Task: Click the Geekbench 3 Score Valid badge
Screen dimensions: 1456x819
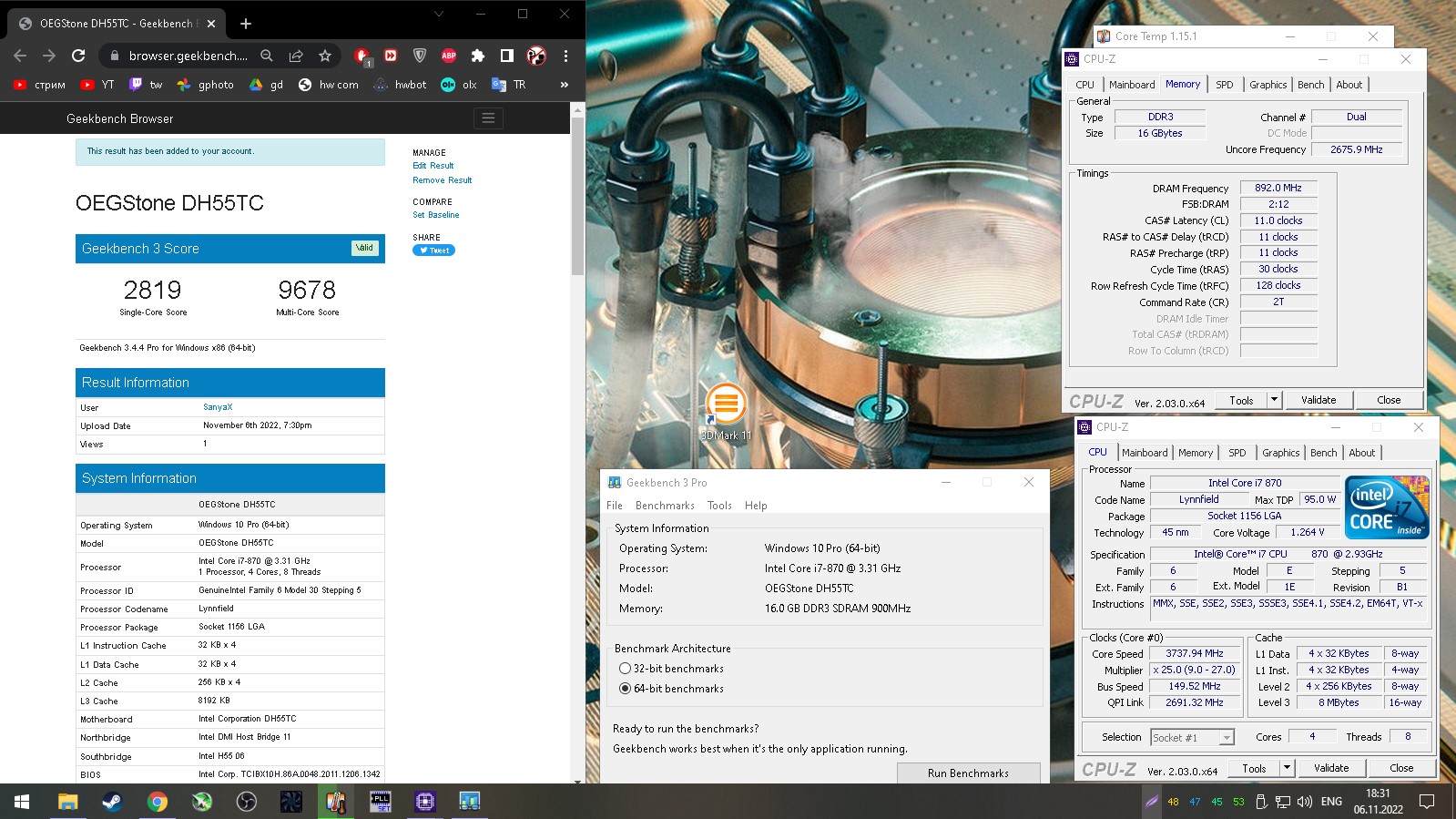Action: click(x=364, y=248)
